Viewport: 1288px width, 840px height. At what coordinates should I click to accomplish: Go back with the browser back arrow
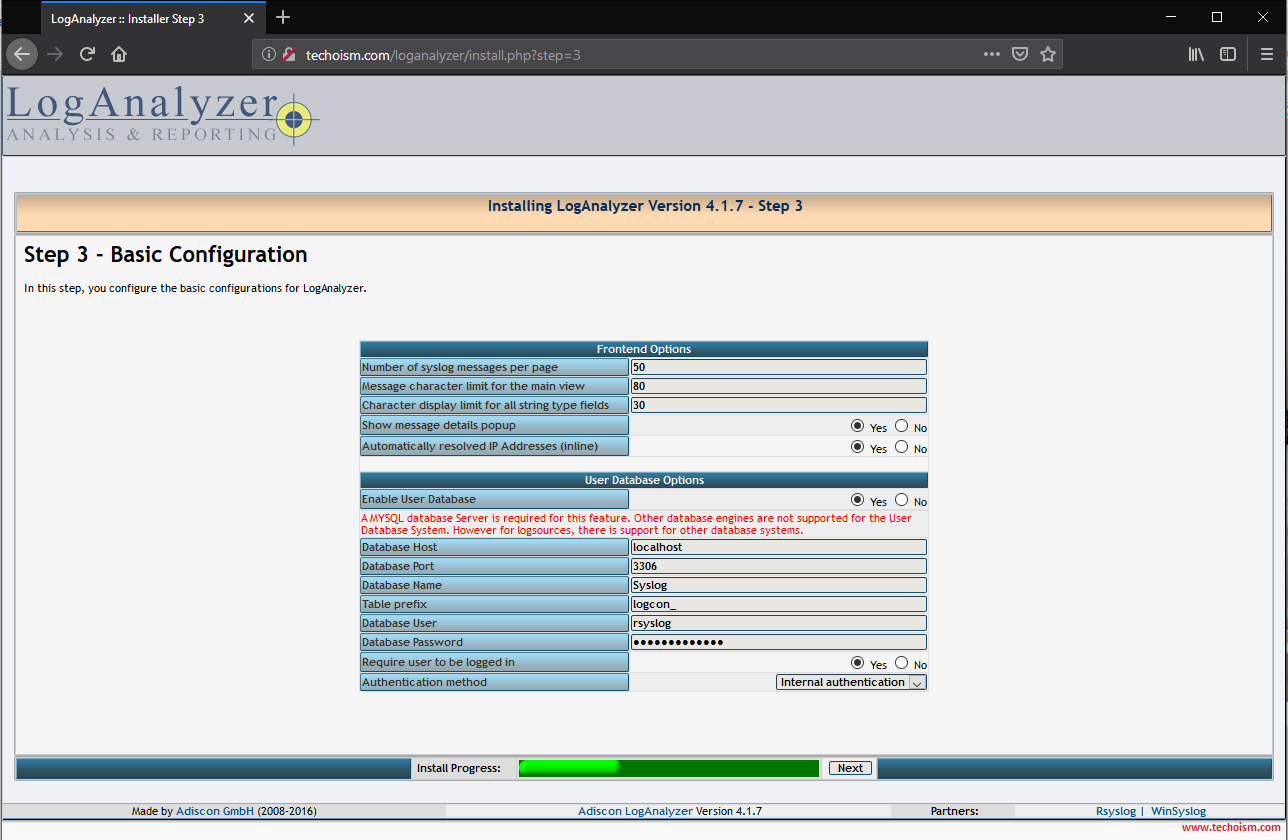click(x=22, y=54)
